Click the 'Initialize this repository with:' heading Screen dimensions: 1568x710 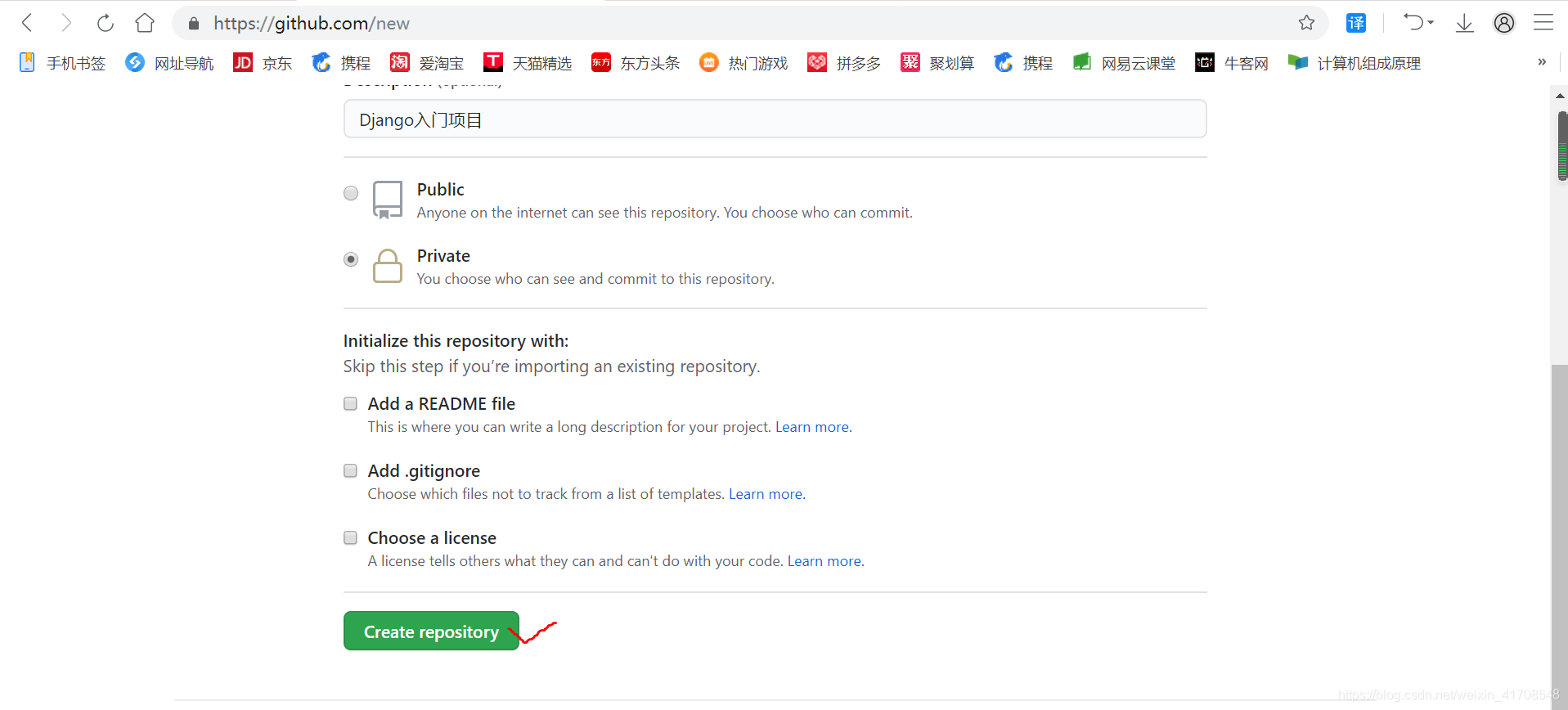456,341
